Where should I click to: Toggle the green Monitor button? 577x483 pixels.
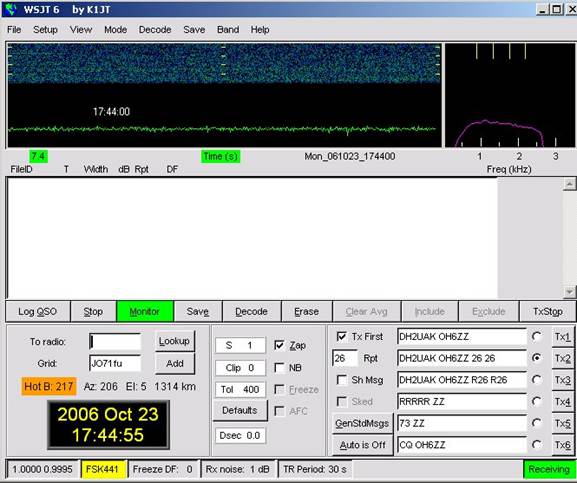(x=145, y=312)
